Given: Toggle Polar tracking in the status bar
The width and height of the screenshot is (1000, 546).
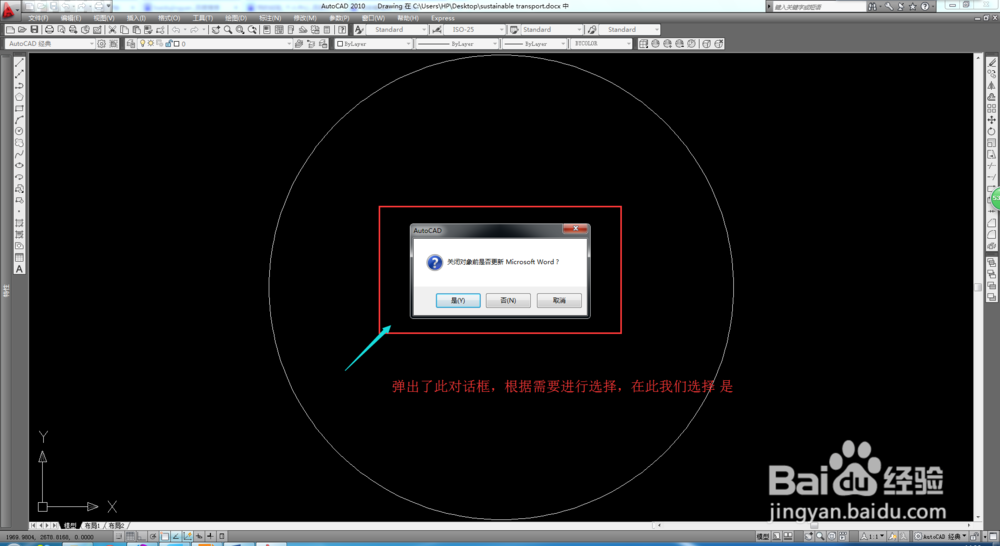Looking at the screenshot, I should tap(153, 536).
